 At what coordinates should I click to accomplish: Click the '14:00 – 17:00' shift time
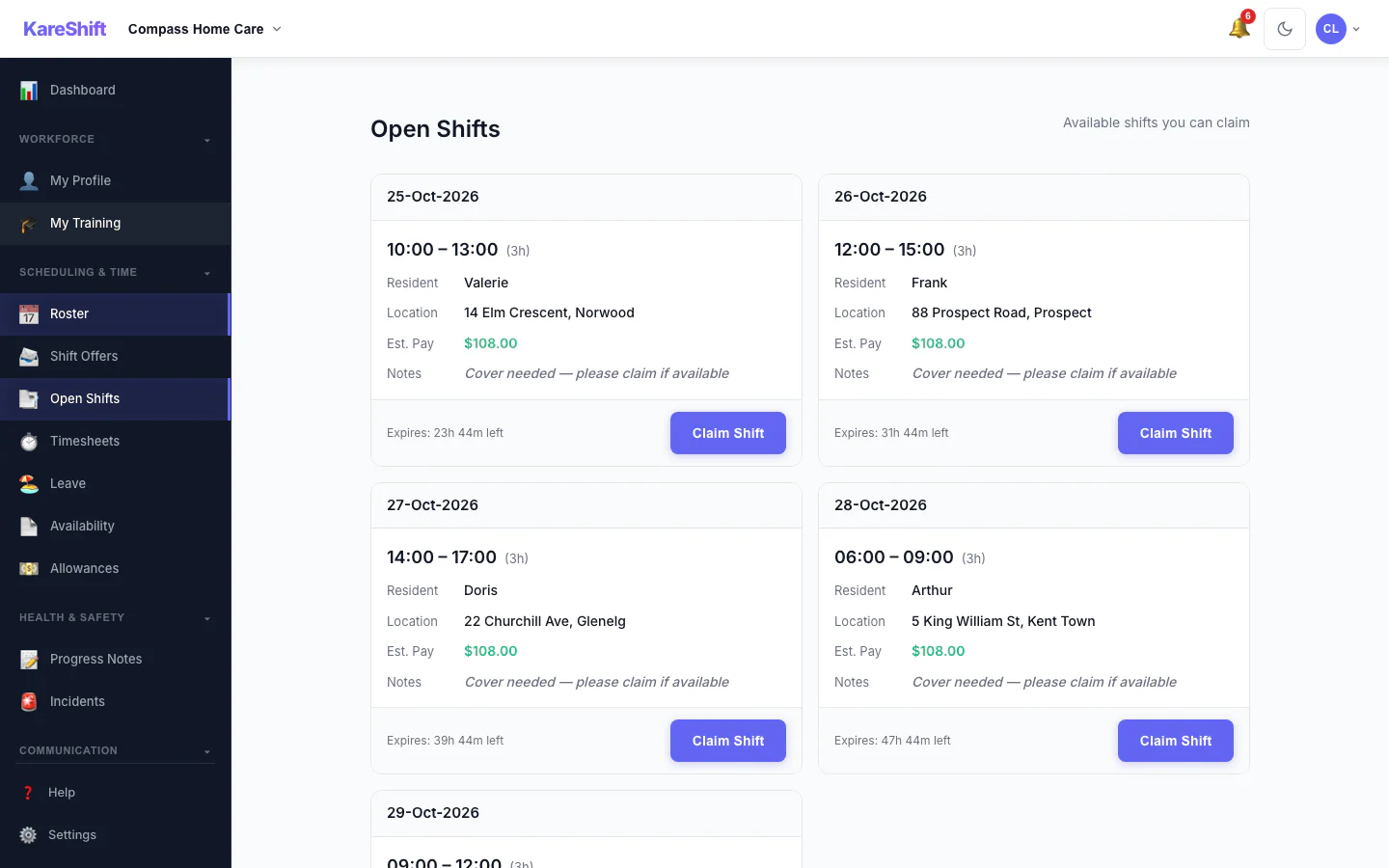tap(442, 557)
